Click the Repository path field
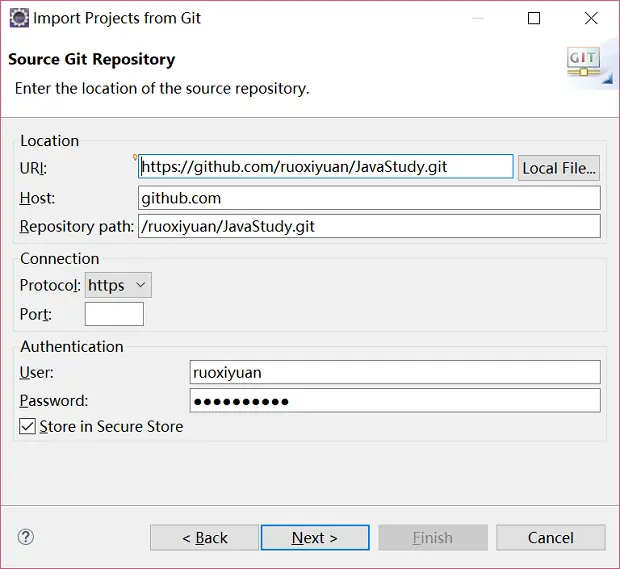The image size is (620, 569). pos(369,226)
